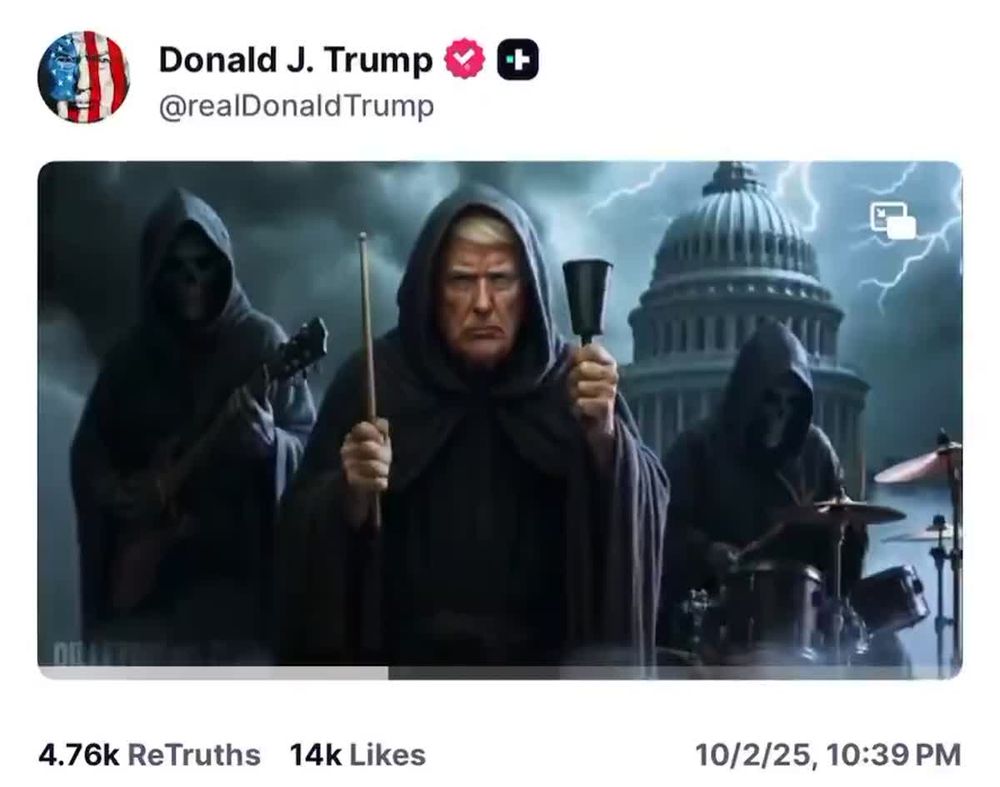The height and width of the screenshot is (787, 1000).
Task: Seek within played portion of video progress bar
Action: pos(213,673)
